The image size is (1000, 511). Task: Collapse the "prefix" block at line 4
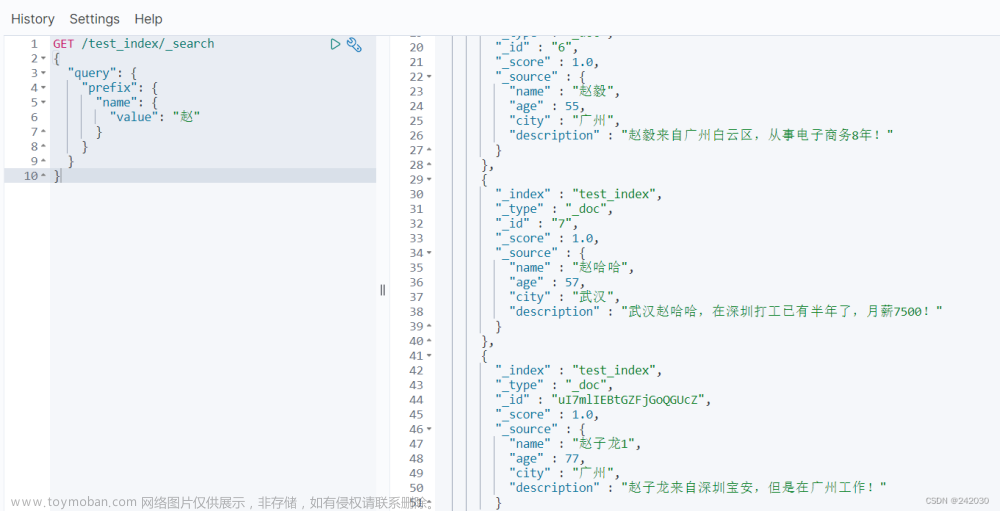[43, 88]
